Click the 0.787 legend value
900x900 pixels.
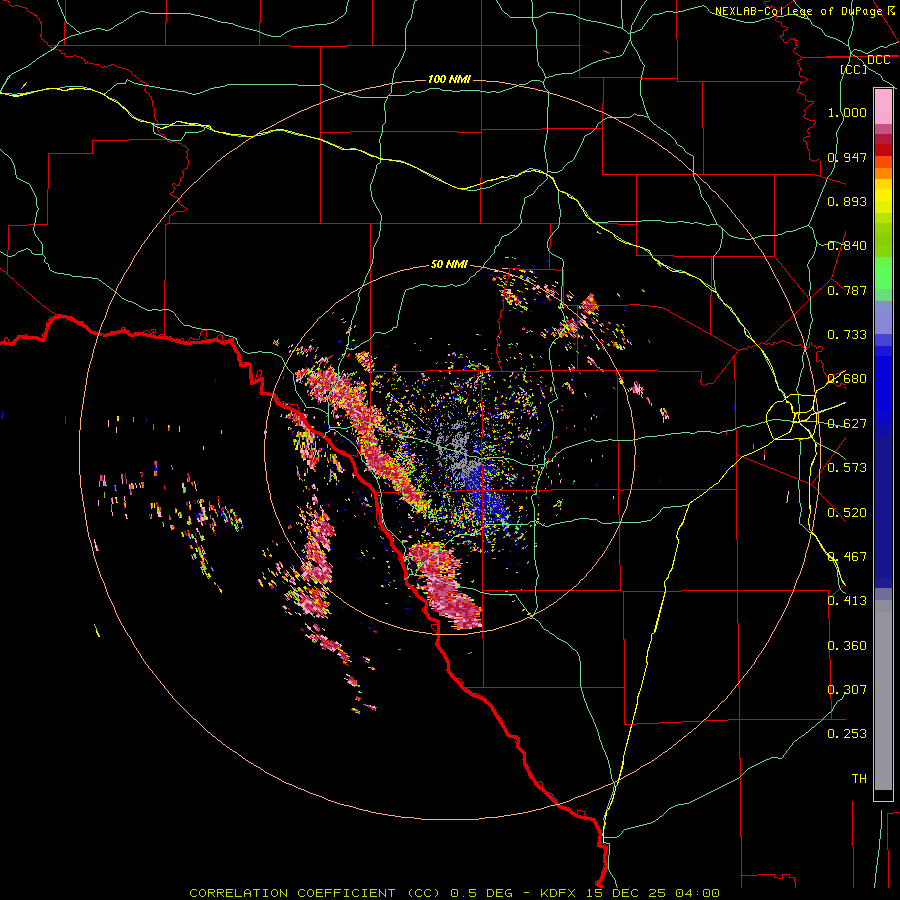847,290
